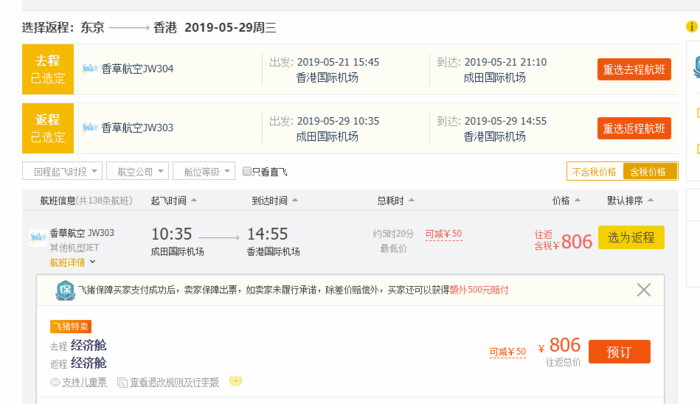The image size is (700, 404).
Task: Click 重选去程航班 button
Action: point(634,69)
